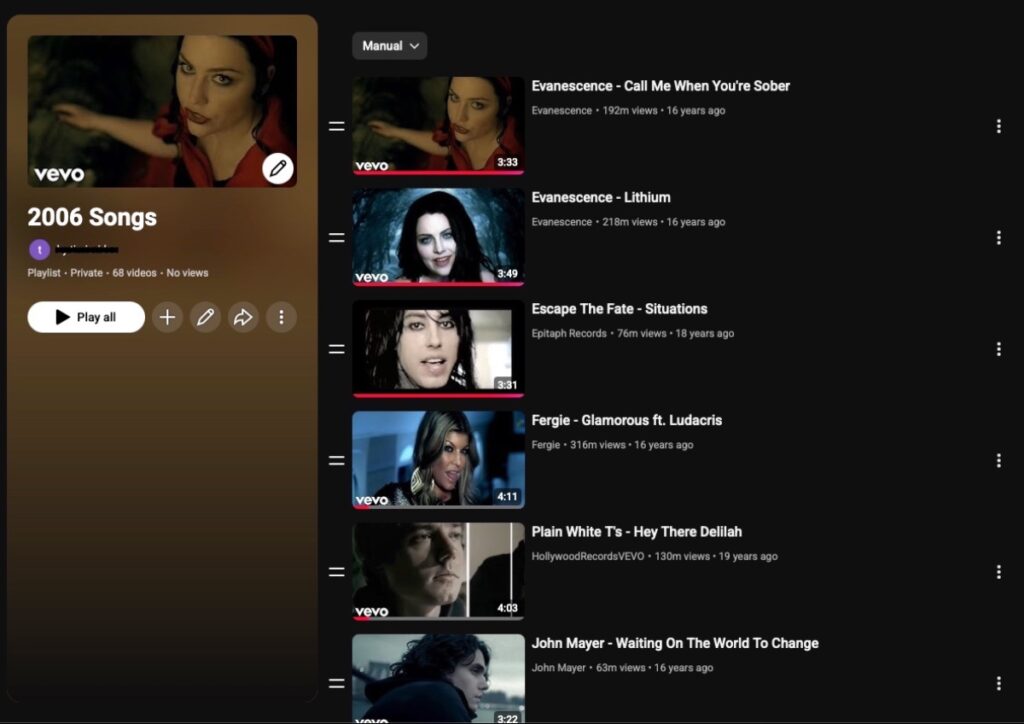Open the Evanescence - Lithium video title
Image resolution: width=1024 pixels, height=724 pixels.
(601, 197)
